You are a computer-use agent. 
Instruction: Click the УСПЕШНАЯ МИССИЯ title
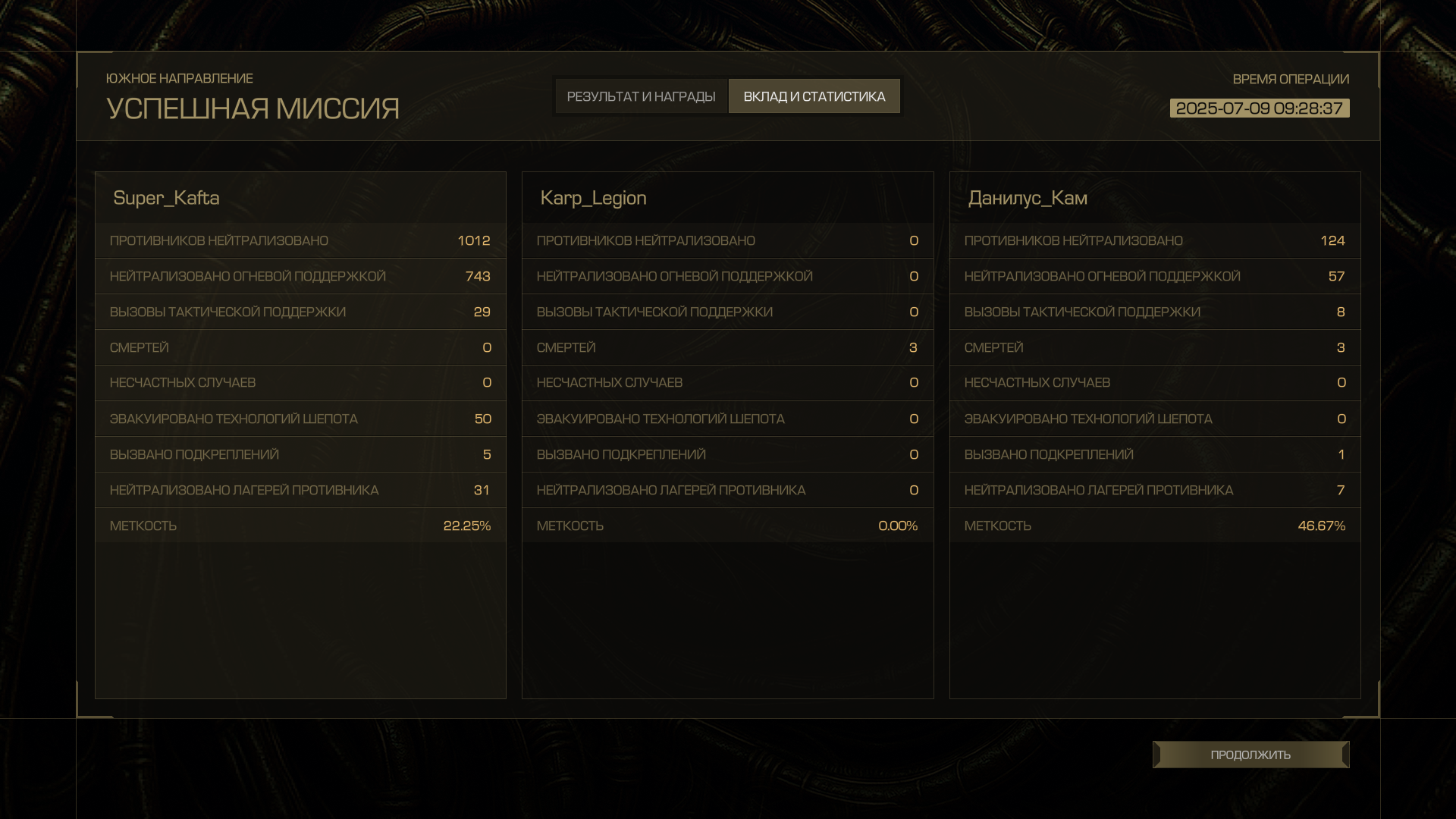[253, 109]
